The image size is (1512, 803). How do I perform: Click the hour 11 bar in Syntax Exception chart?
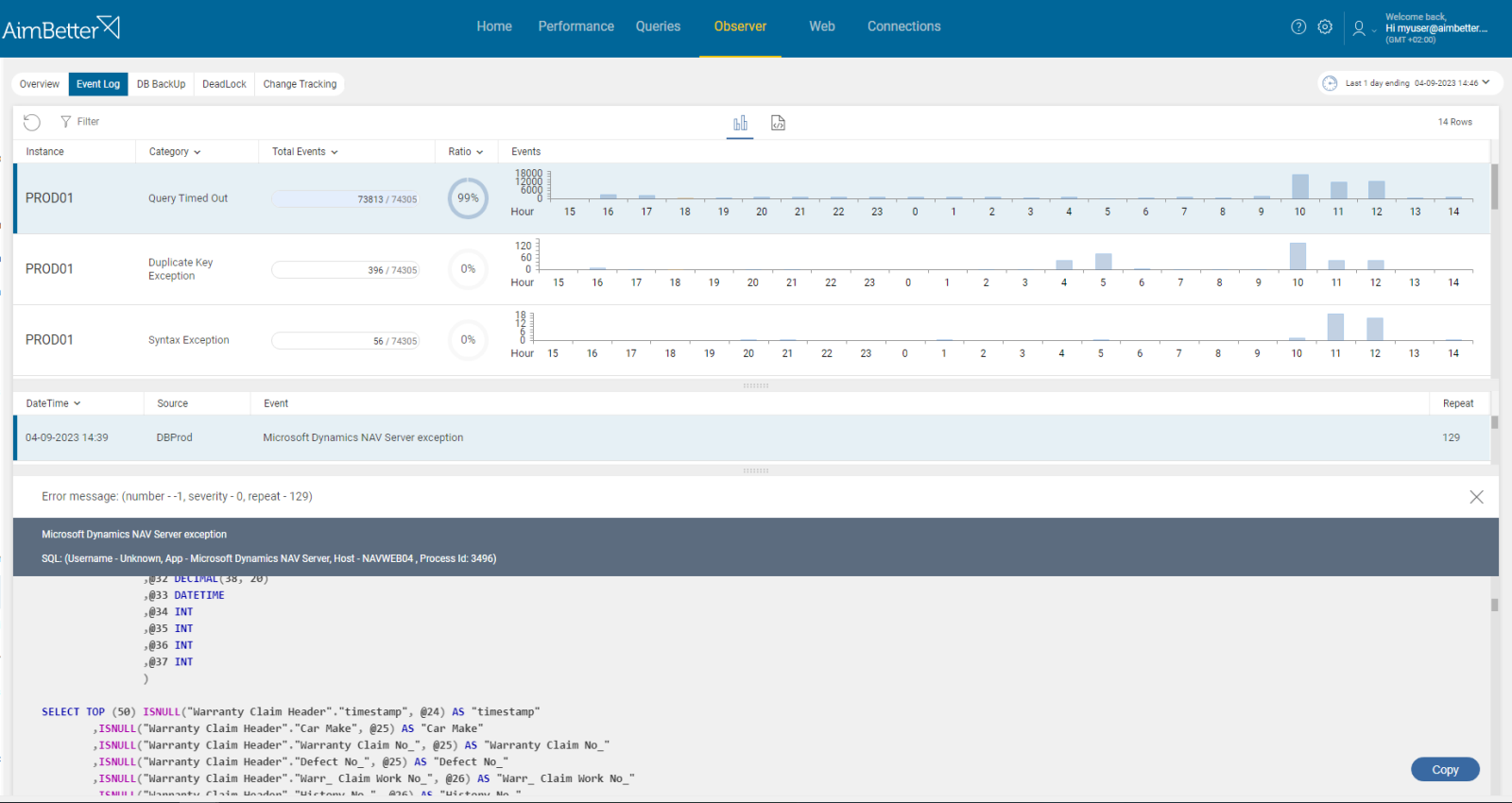(x=1335, y=327)
